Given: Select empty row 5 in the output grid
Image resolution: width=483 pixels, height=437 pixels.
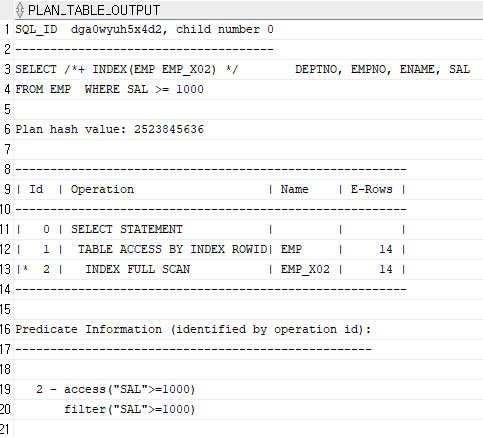Looking at the screenshot, I should 248,110.
